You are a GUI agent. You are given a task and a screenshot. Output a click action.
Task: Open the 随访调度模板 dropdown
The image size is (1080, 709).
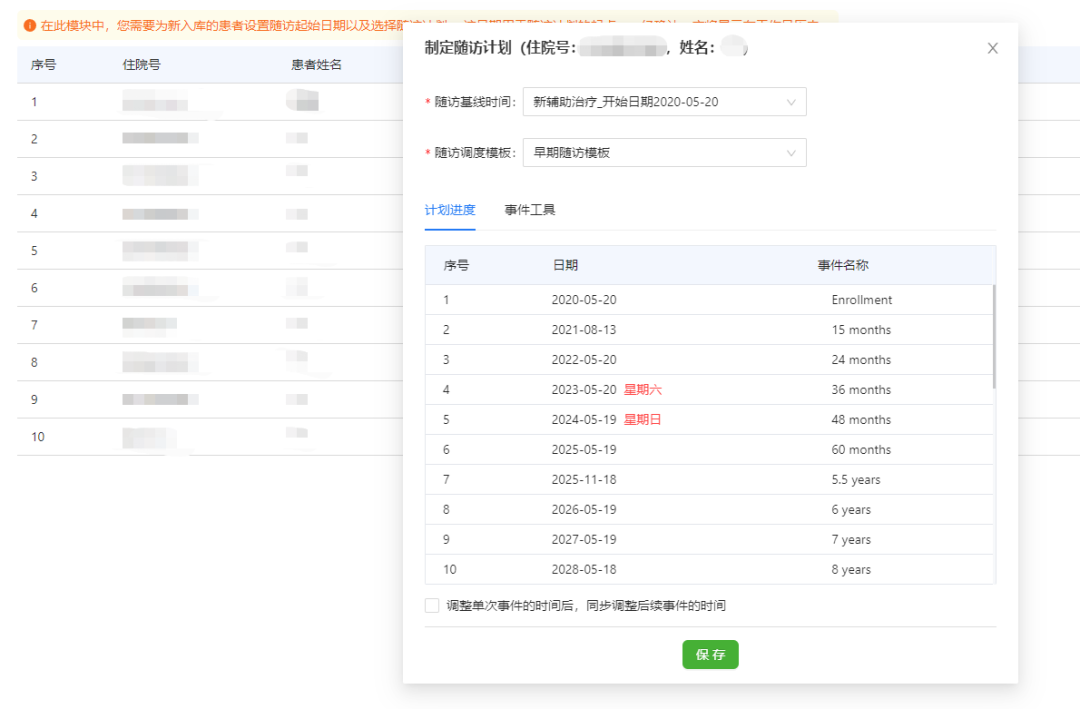pyautogui.click(x=664, y=153)
